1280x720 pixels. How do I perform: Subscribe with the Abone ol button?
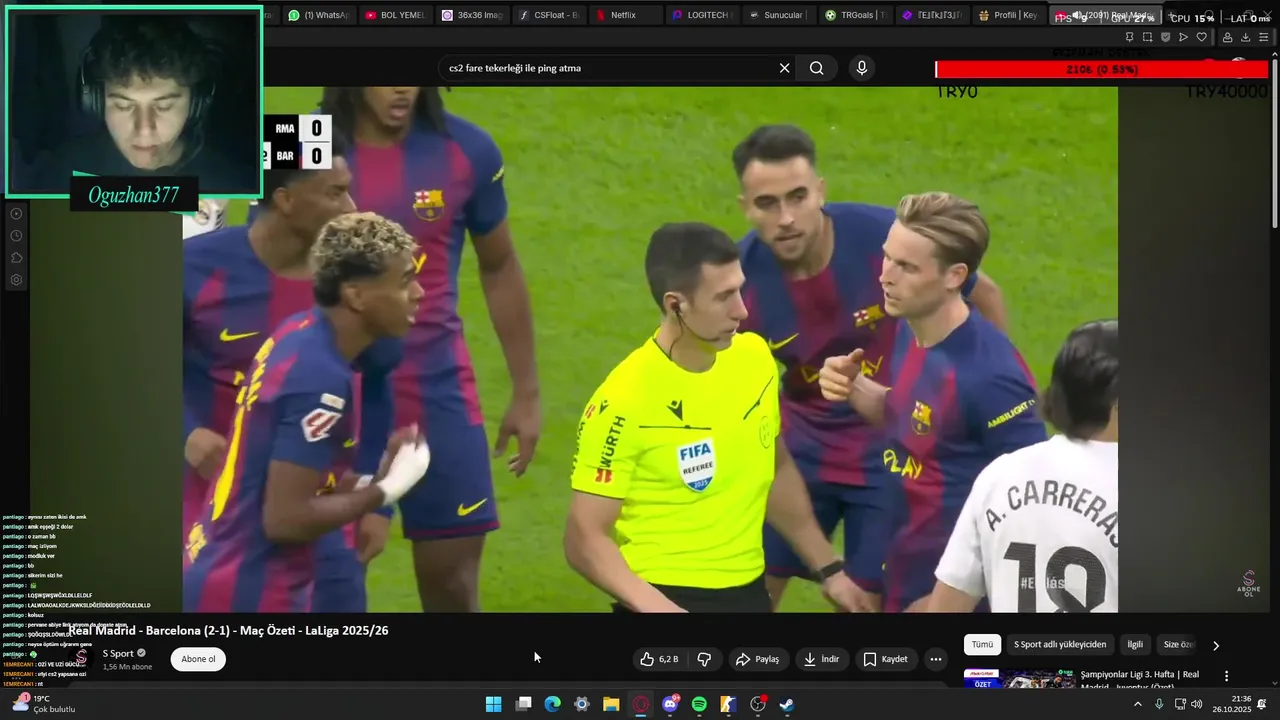[198, 659]
